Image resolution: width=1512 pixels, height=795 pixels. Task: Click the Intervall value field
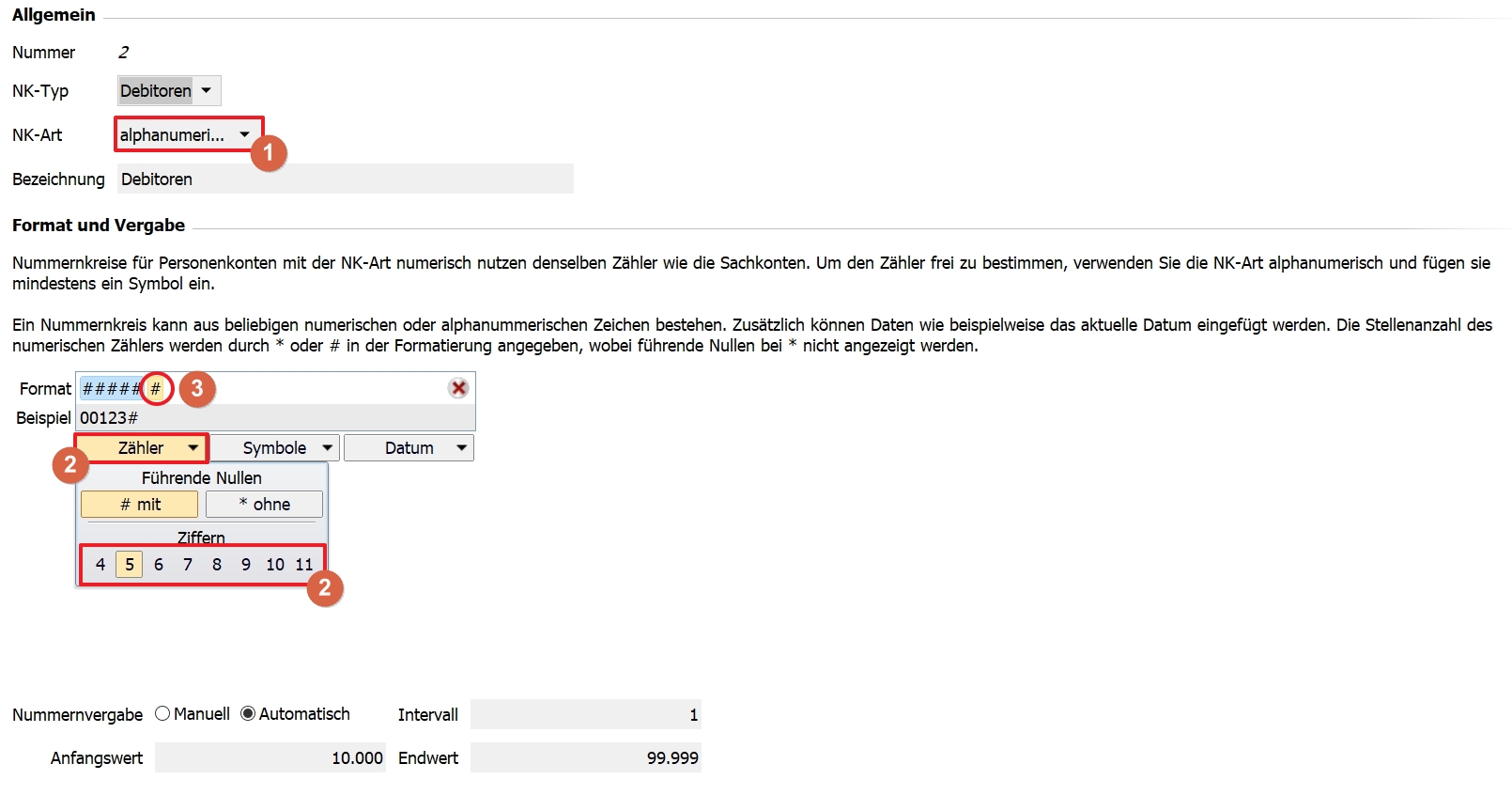586,714
